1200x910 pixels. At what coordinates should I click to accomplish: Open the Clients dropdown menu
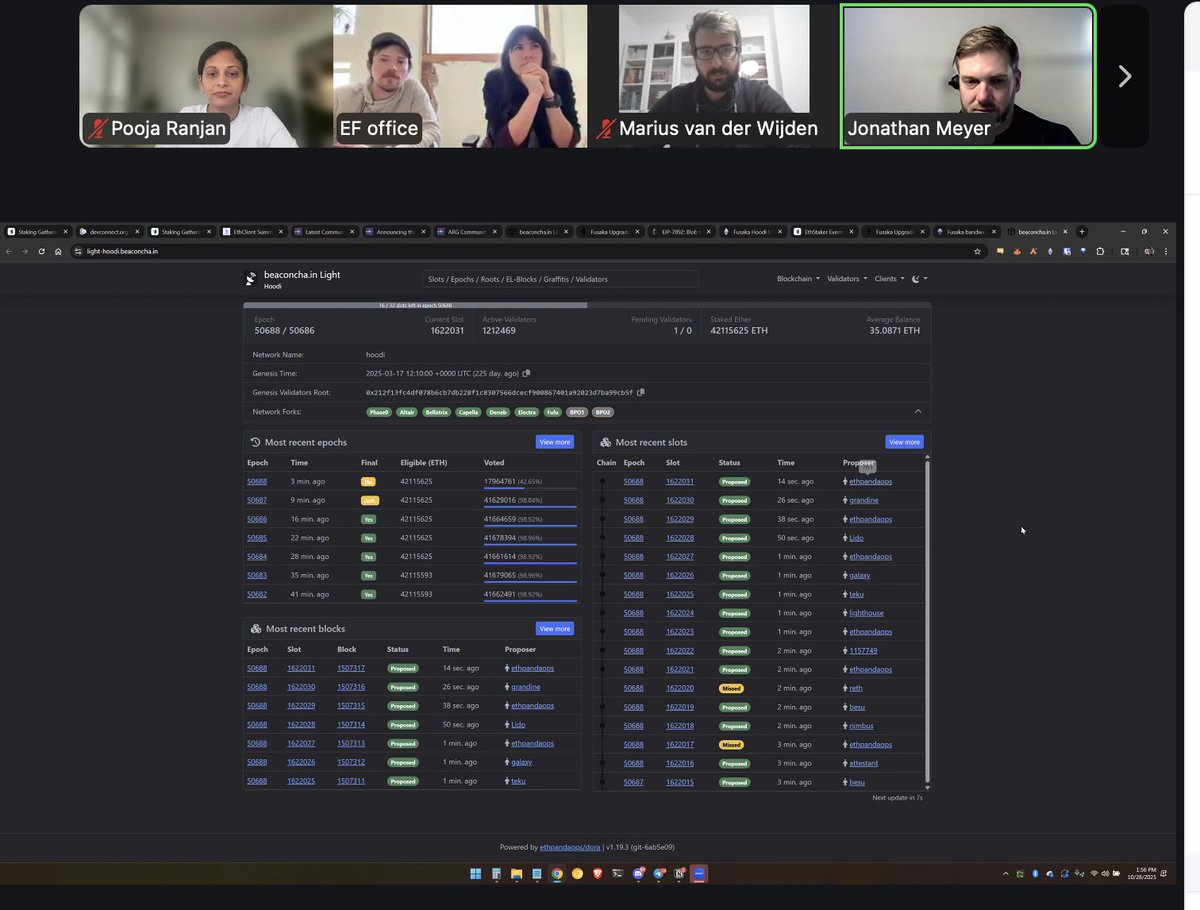tap(889, 279)
